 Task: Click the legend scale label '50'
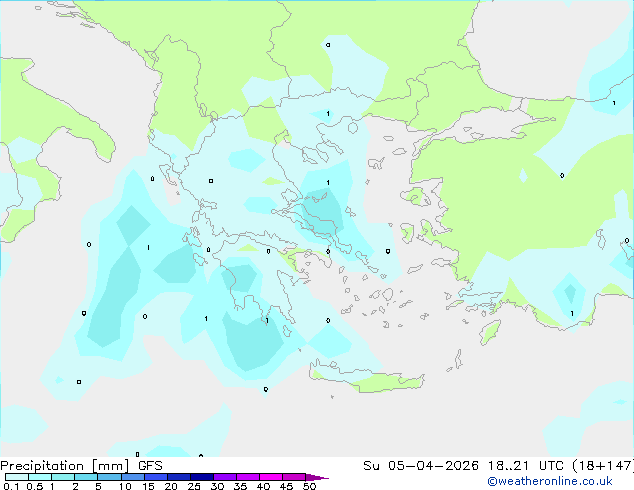click(x=309, y=486)
